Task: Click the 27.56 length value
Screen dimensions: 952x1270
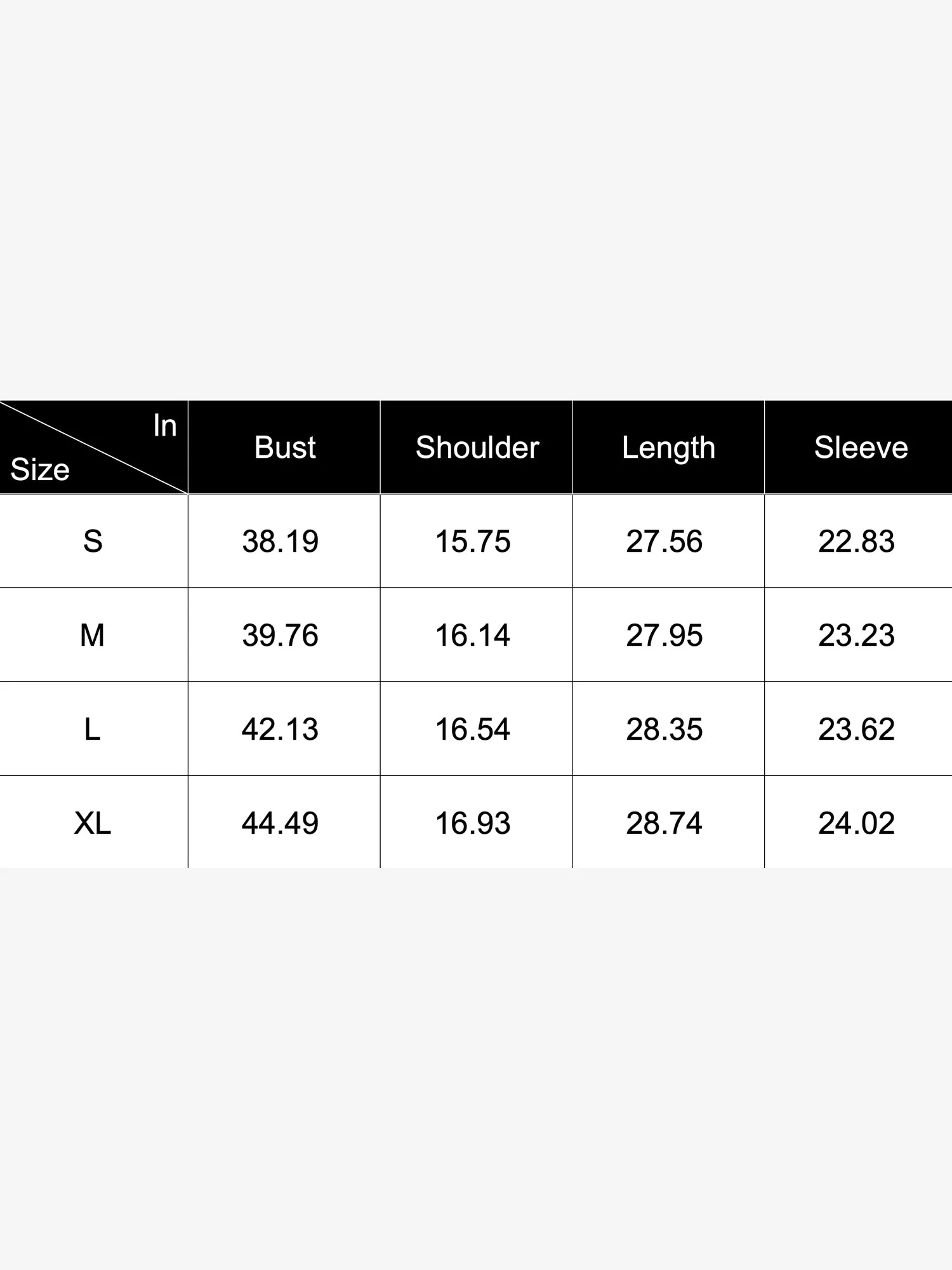Action: coord(664,542)
